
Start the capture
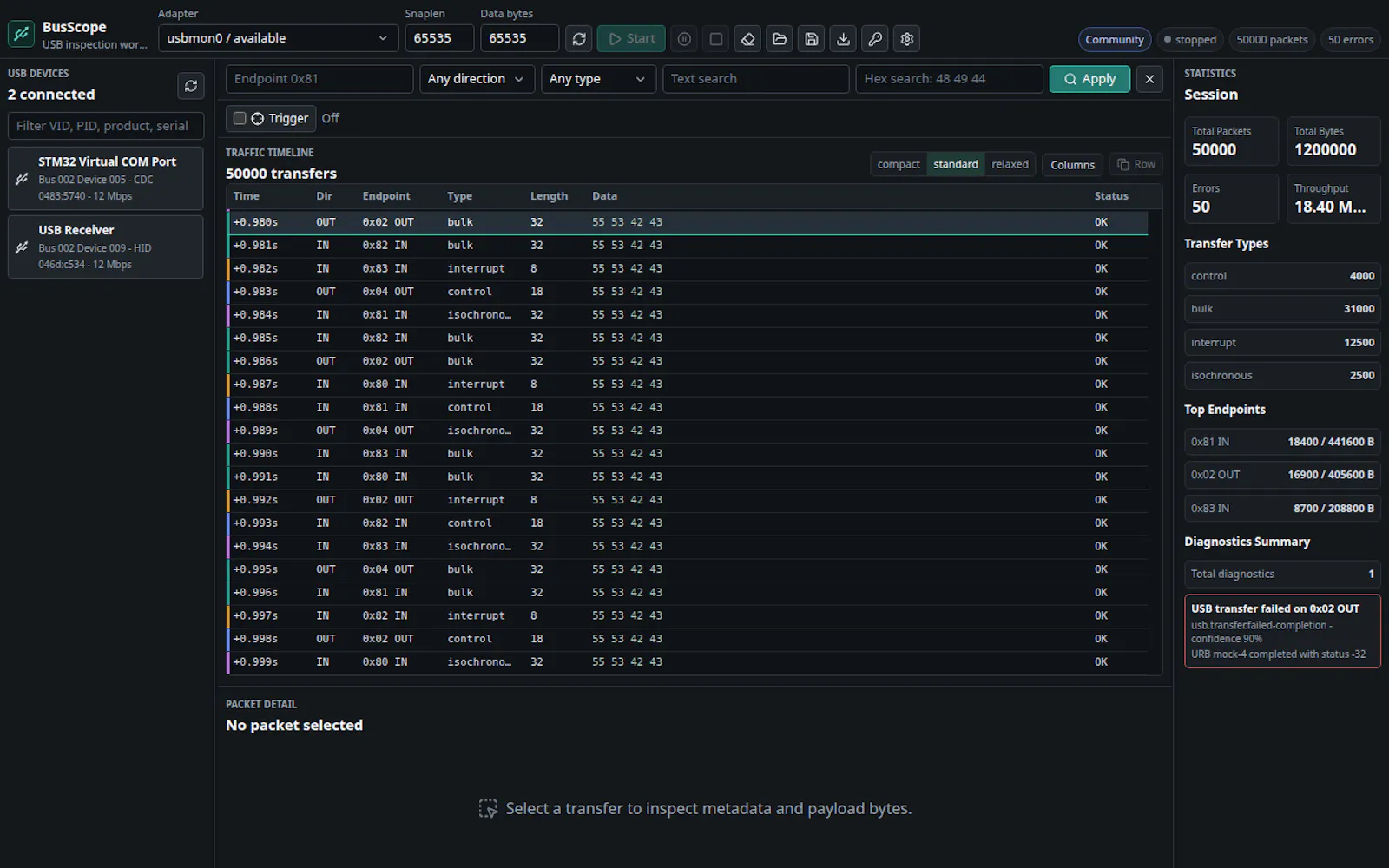pyautogui.click(x=631, y=38)
